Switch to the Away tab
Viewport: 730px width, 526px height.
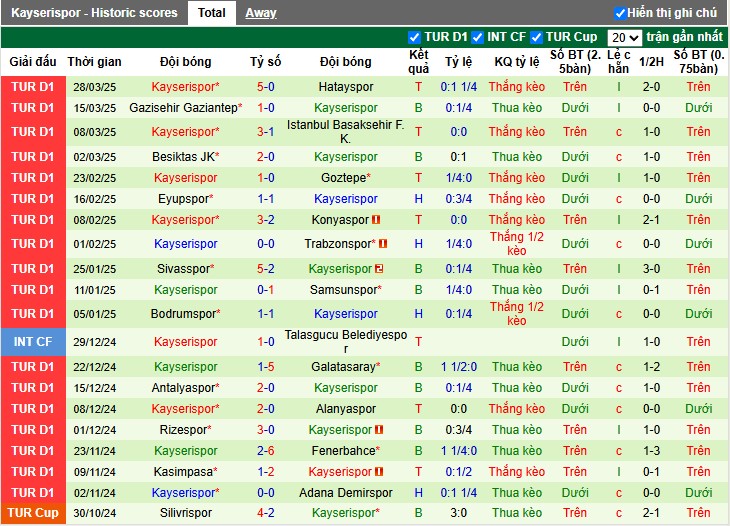pos(261,13)
